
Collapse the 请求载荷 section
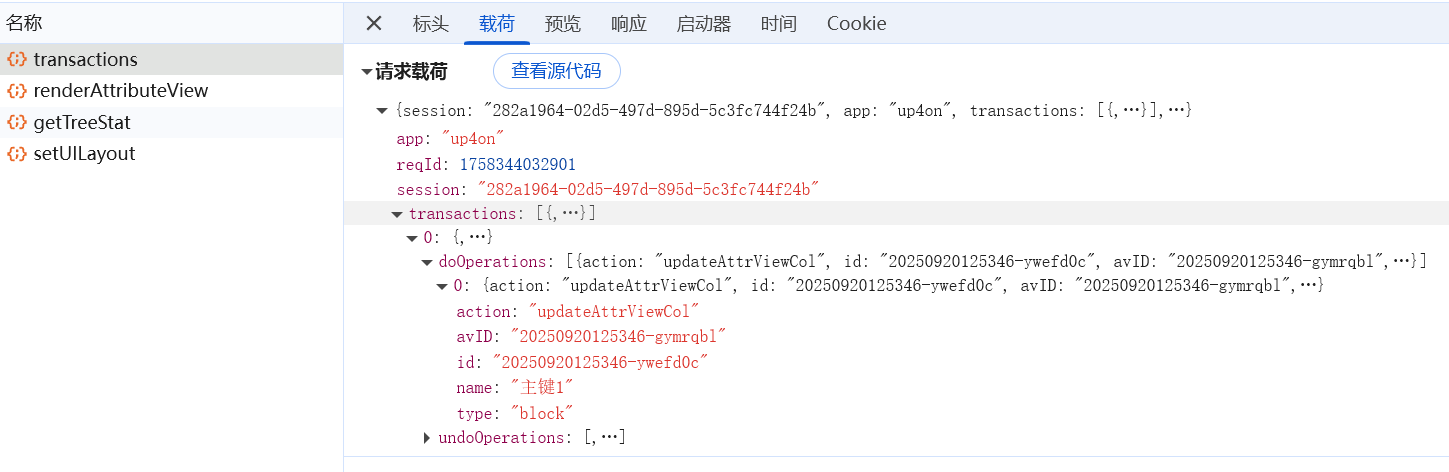point(367,72)
